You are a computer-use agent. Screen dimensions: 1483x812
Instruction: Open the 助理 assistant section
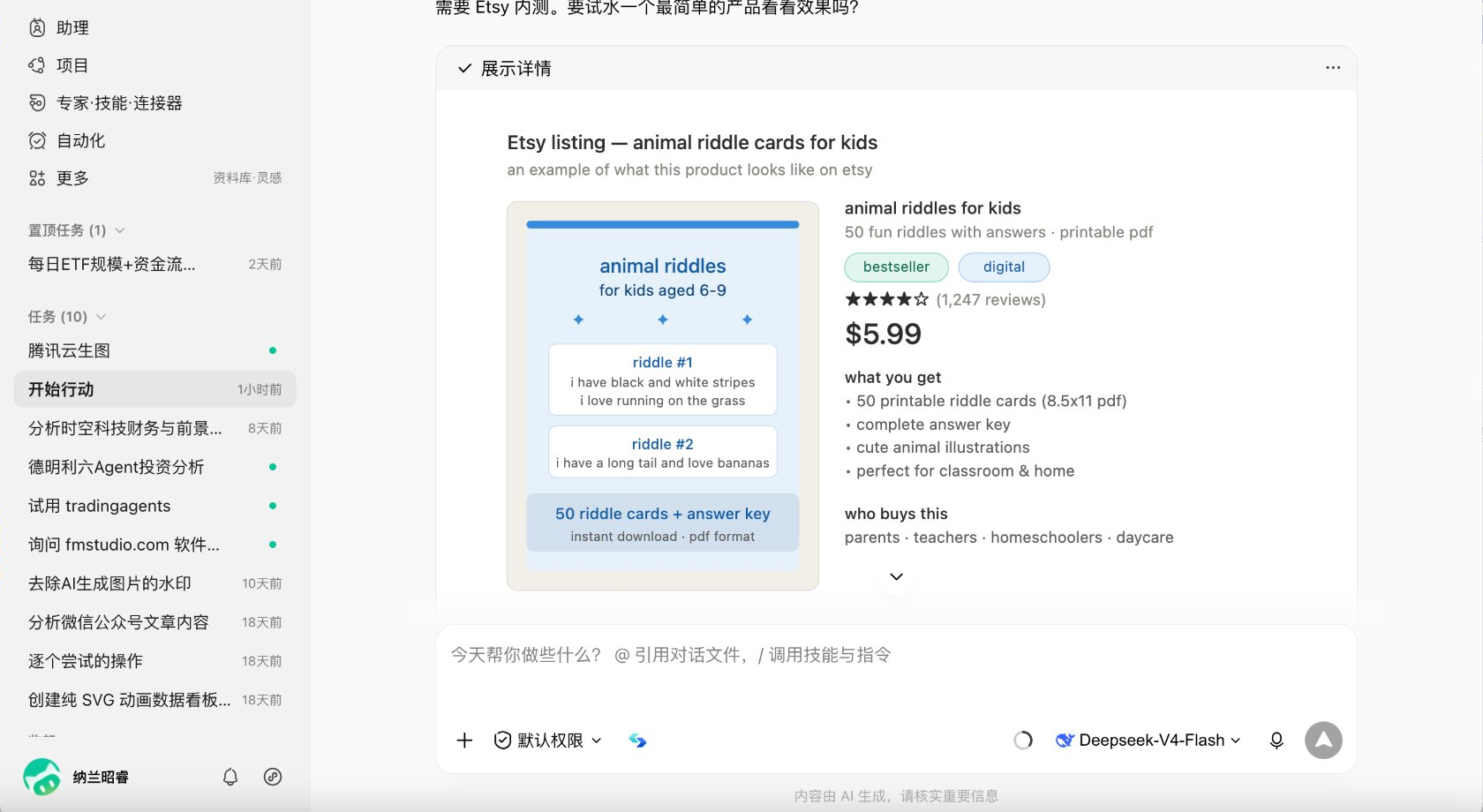[x=59, y=28]
